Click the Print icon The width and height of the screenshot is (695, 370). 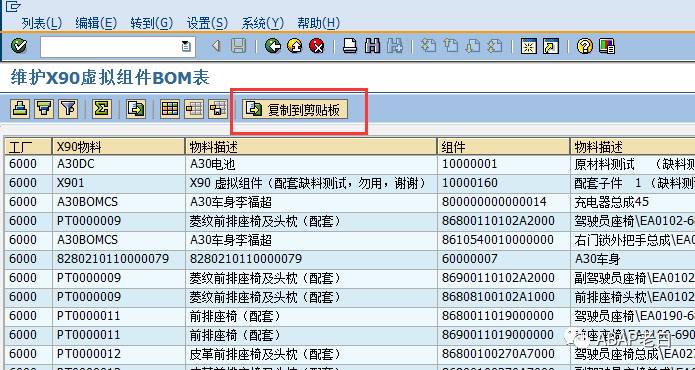[x=350, y=46]
